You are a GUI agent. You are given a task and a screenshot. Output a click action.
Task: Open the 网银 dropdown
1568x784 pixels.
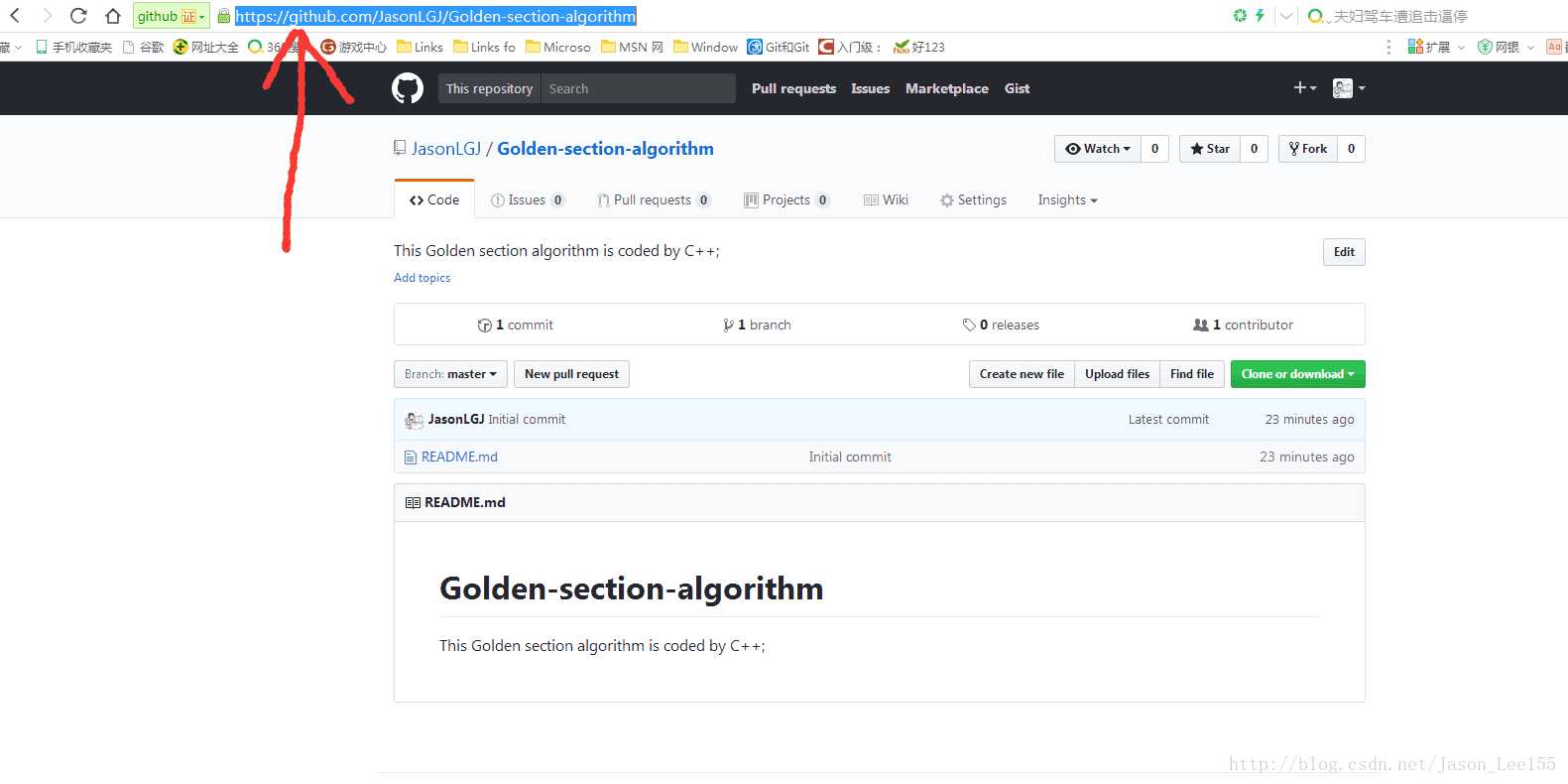(1506, 47)
